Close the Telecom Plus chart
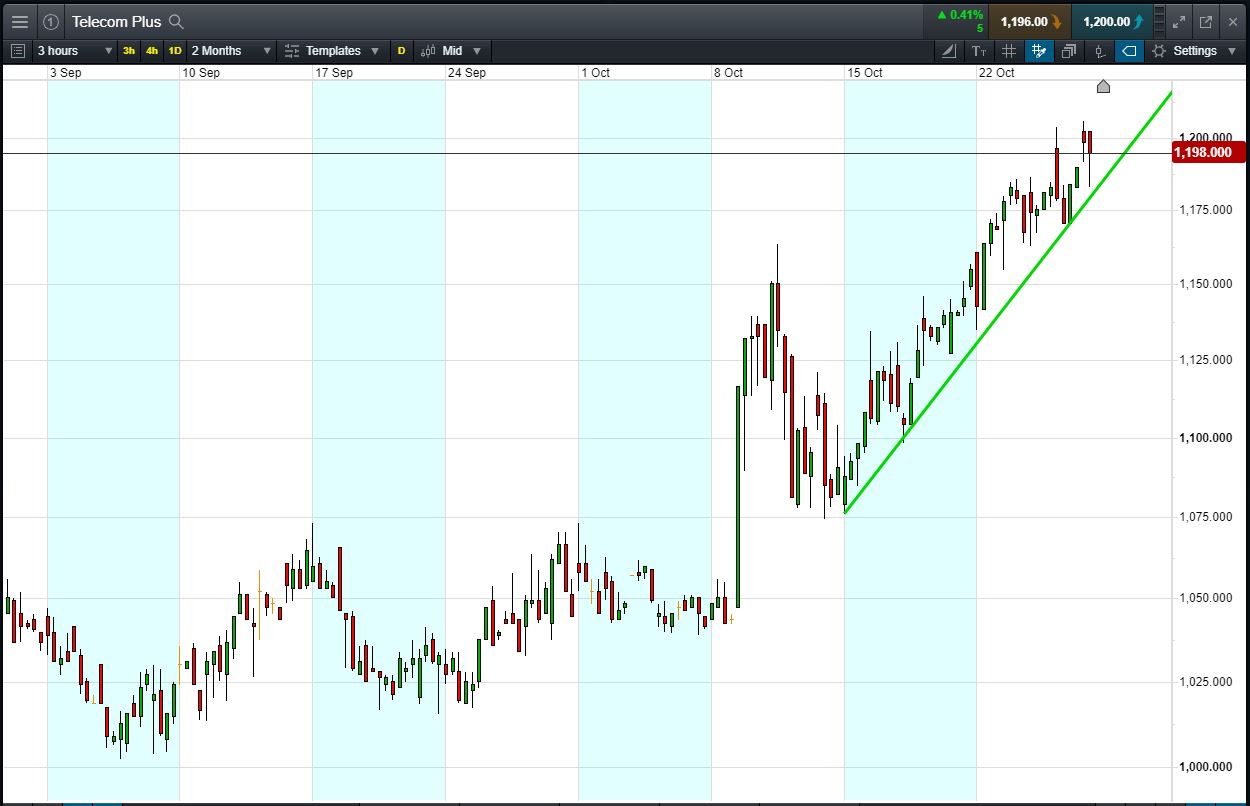The image size is (1250, 806). click(1232, 21)
